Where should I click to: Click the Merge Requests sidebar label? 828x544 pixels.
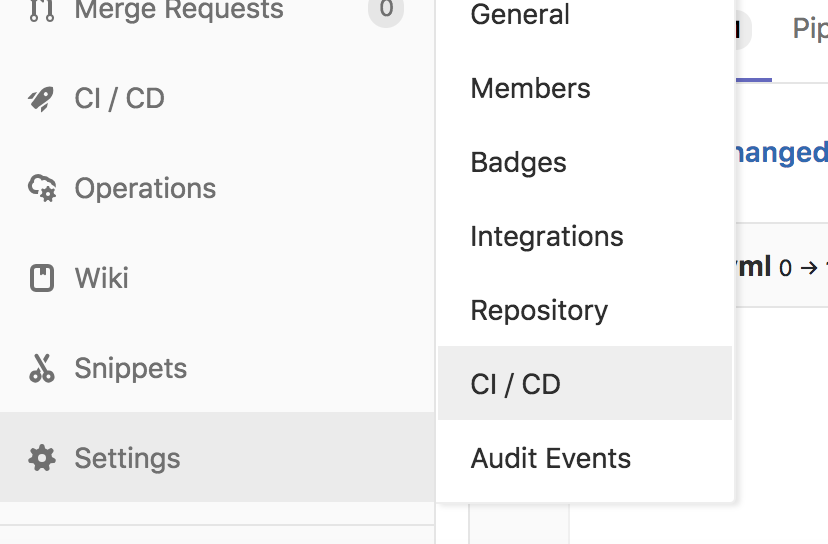point(179,11)
